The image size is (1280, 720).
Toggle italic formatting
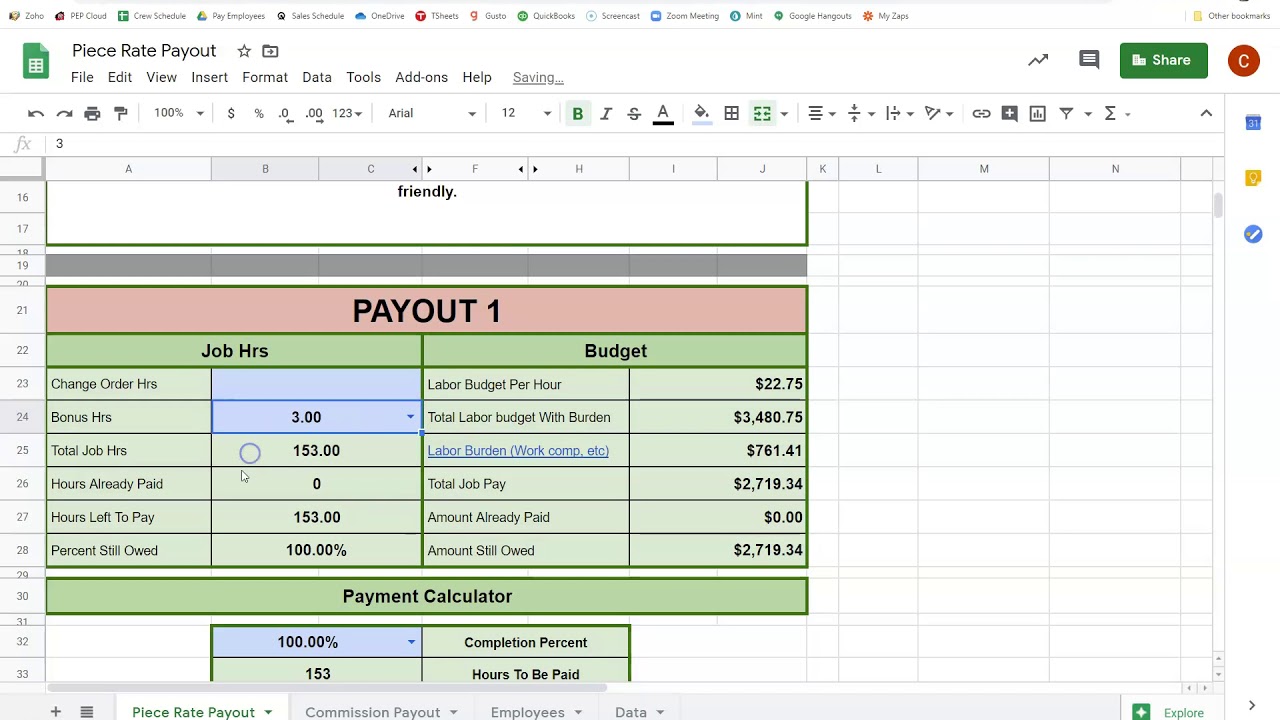click(605, 114)
